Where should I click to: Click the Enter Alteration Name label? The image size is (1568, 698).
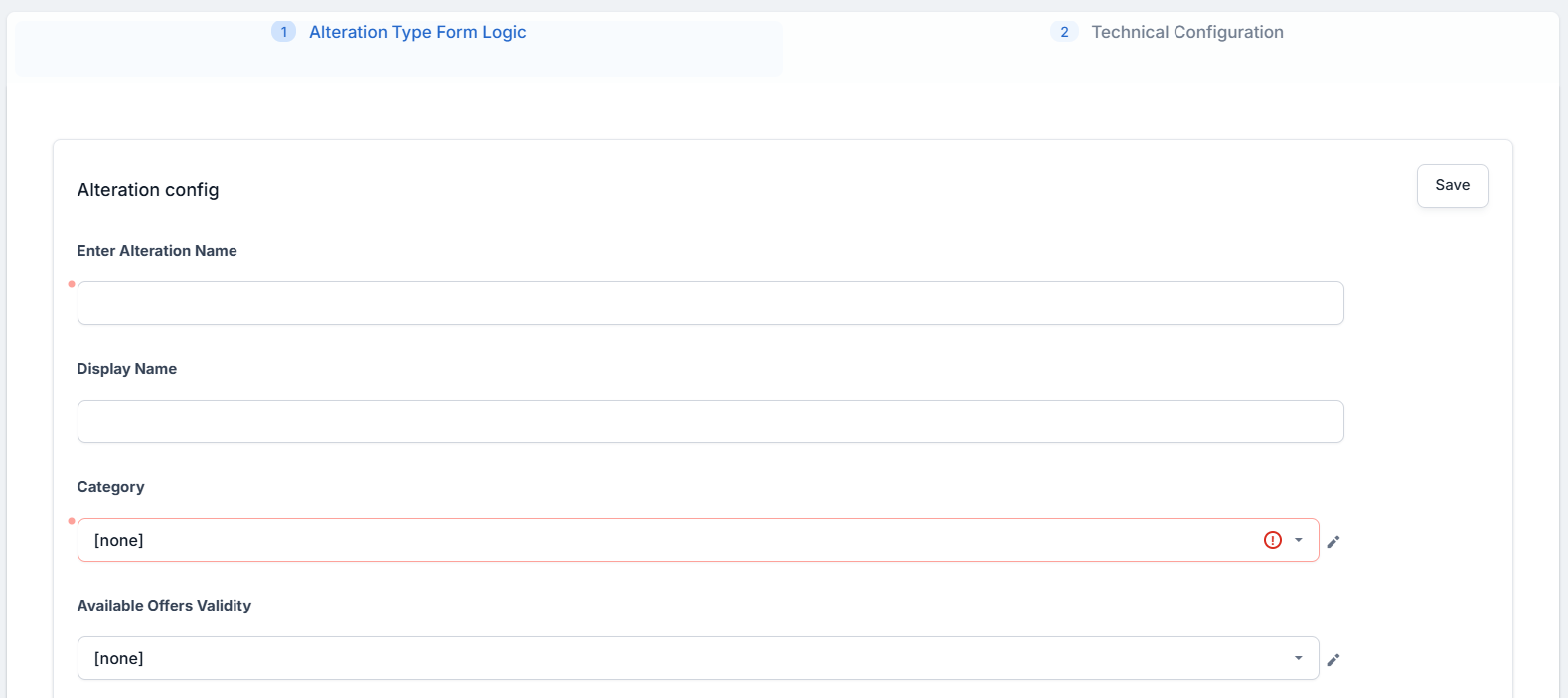click(x=157, y=251)
